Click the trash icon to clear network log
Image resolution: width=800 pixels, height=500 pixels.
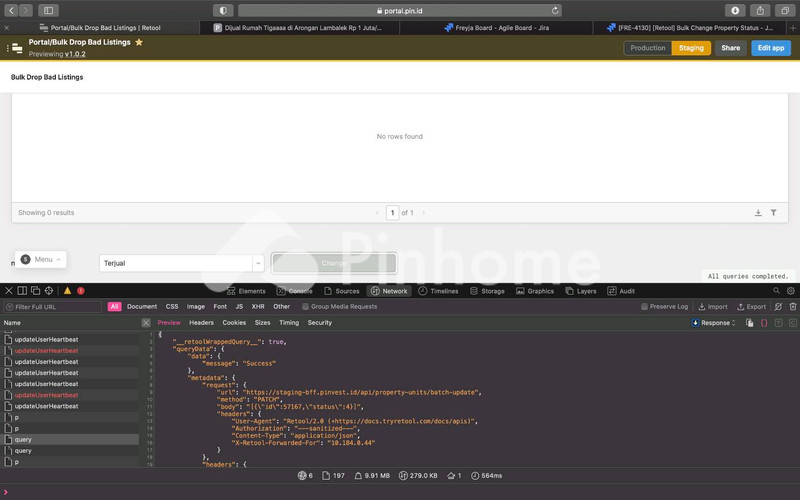[792, 307]
